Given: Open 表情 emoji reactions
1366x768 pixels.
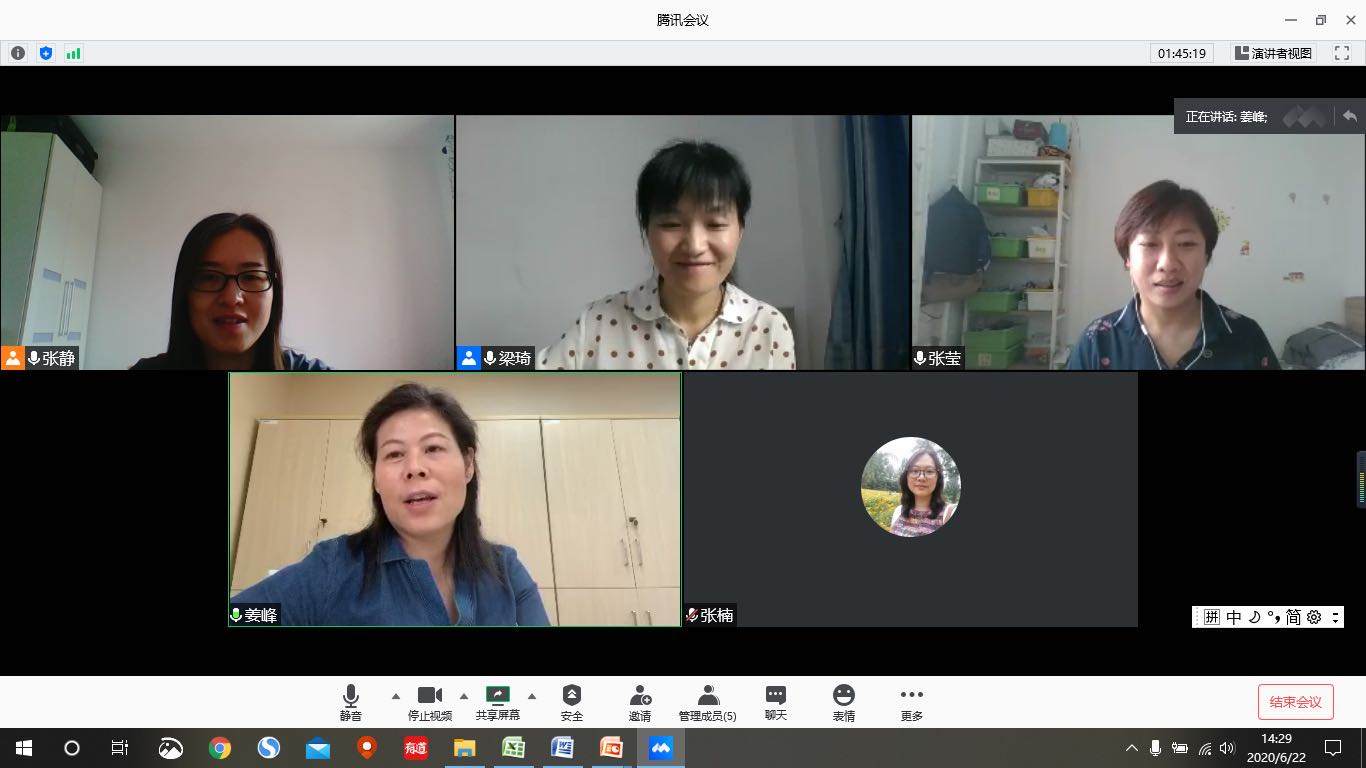Looking at the screenshot, I should click(x=844, y=703).
